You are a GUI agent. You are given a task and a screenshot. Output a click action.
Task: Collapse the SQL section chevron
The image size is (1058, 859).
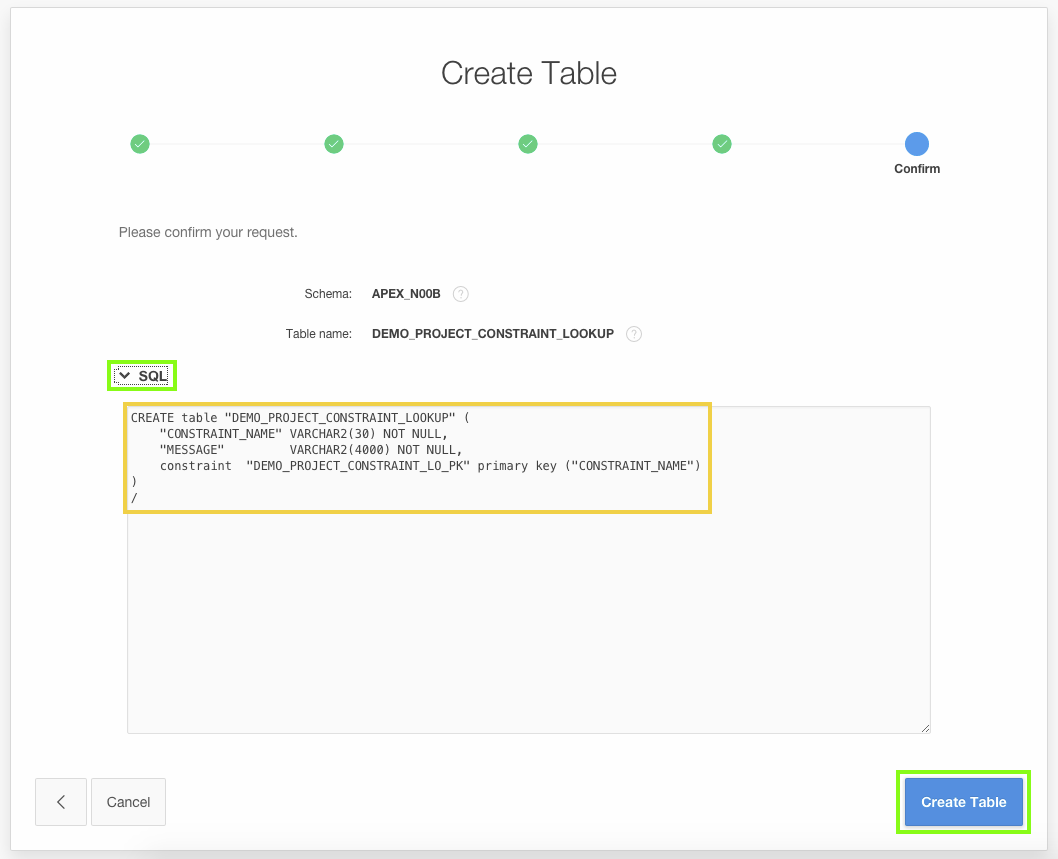(124, 376)
